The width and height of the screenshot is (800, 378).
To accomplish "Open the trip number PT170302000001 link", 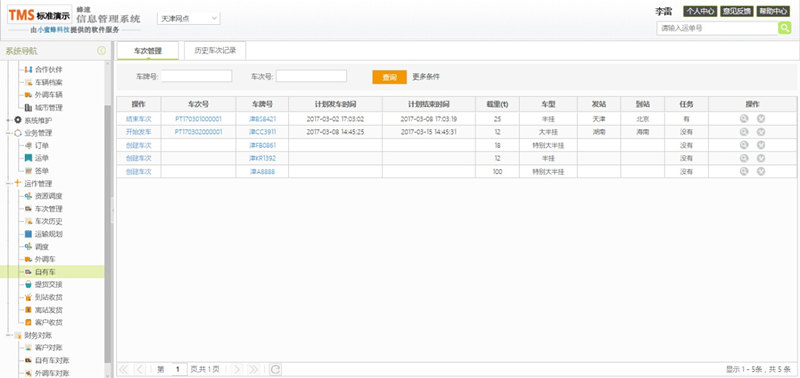I will 198,132.
